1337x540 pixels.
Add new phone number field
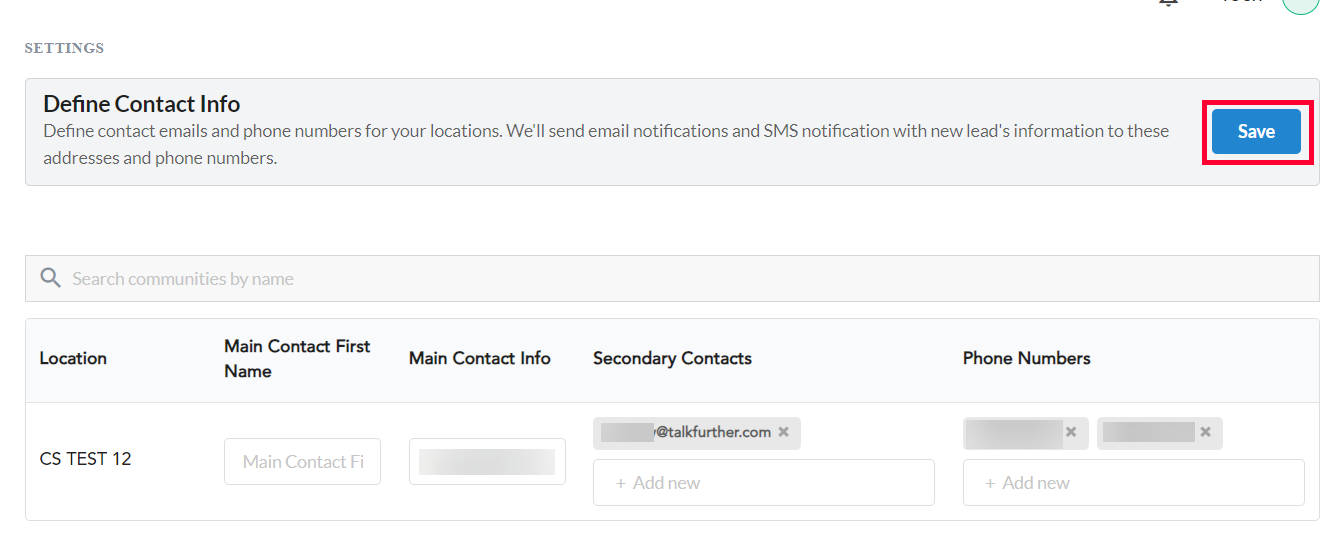coord(1134,483)
